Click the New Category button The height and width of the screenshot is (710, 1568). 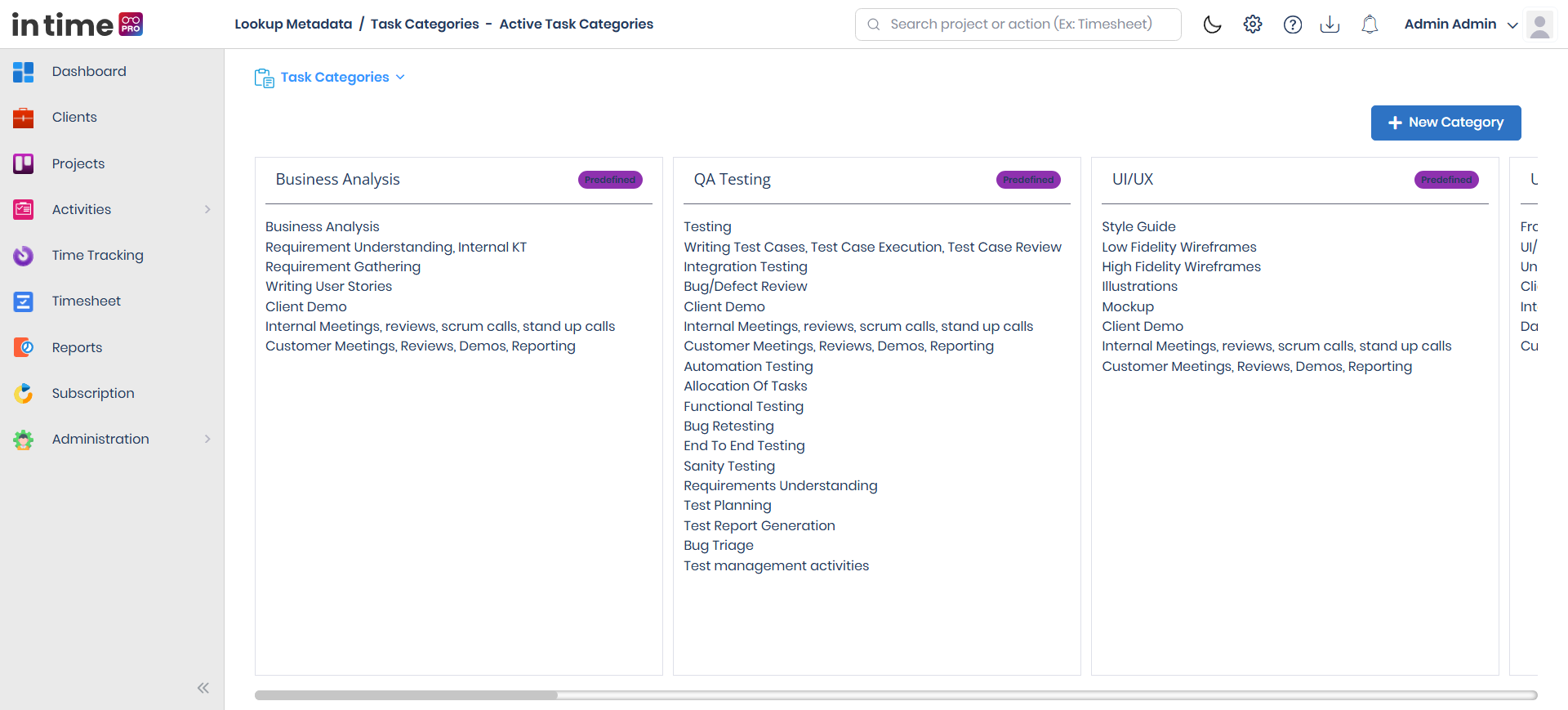pyautogui.click(x=1446, y=123)
